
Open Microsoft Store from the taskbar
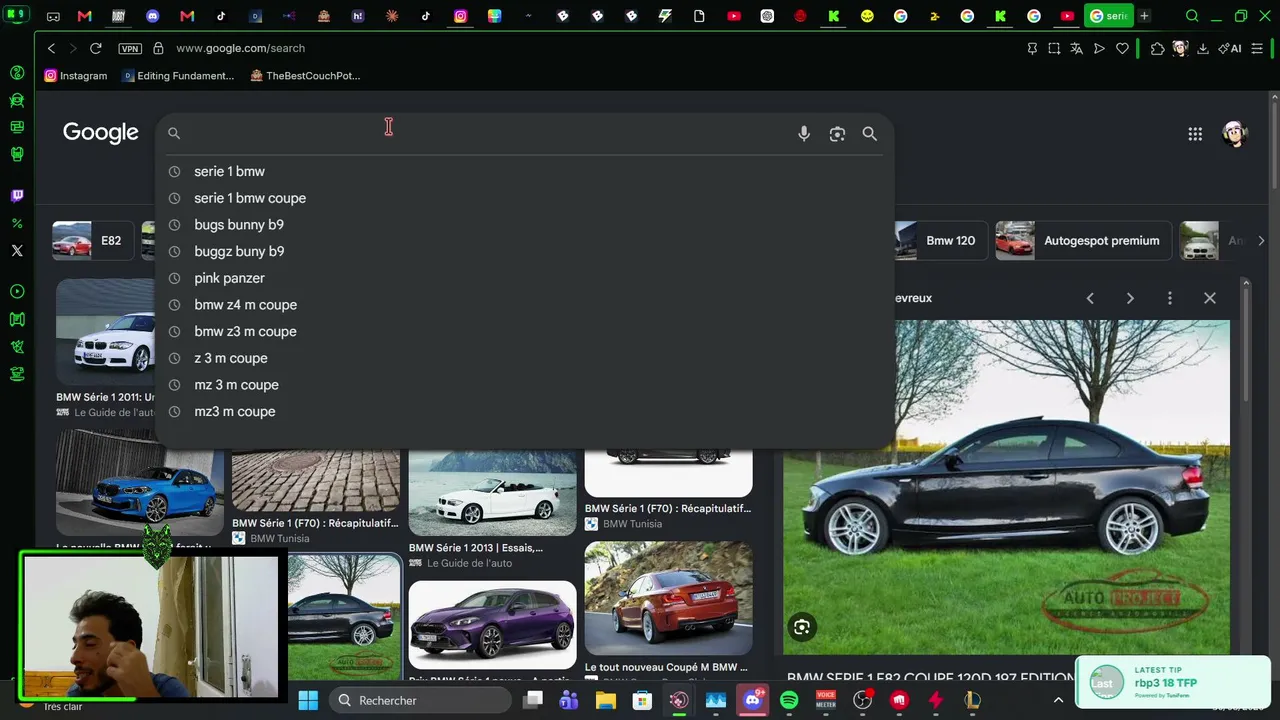click(642, 700)
